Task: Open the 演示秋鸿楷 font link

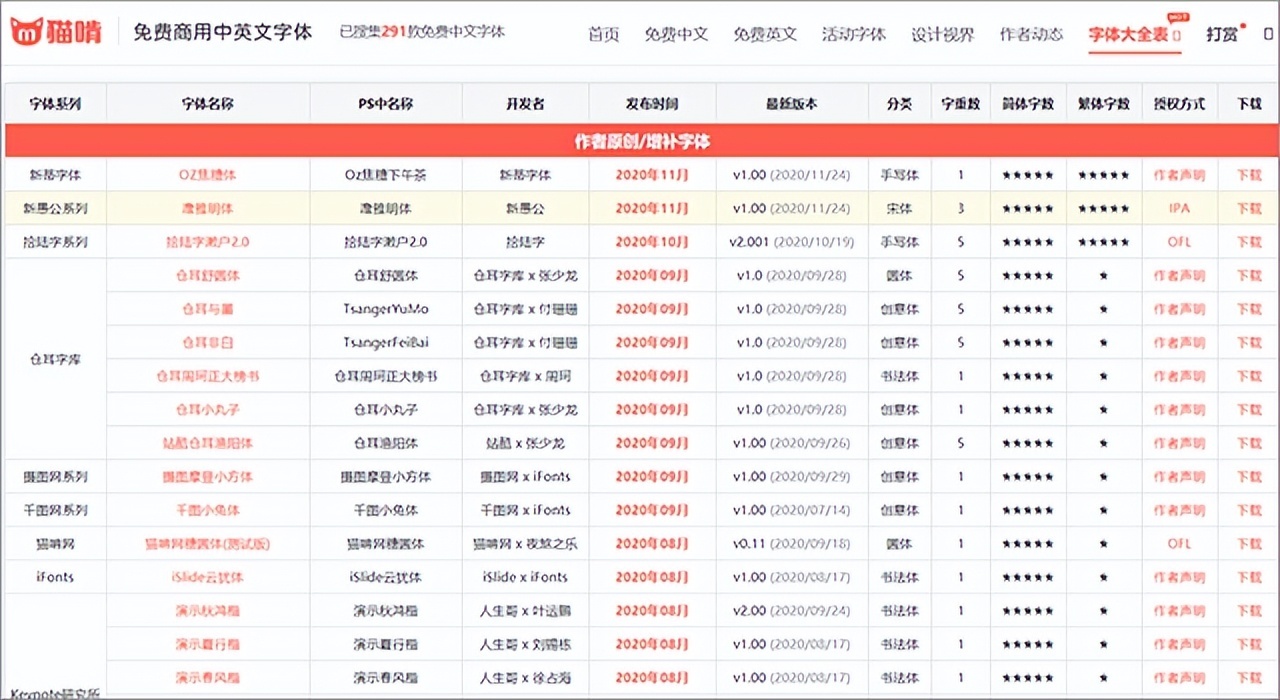Action: 208,611
